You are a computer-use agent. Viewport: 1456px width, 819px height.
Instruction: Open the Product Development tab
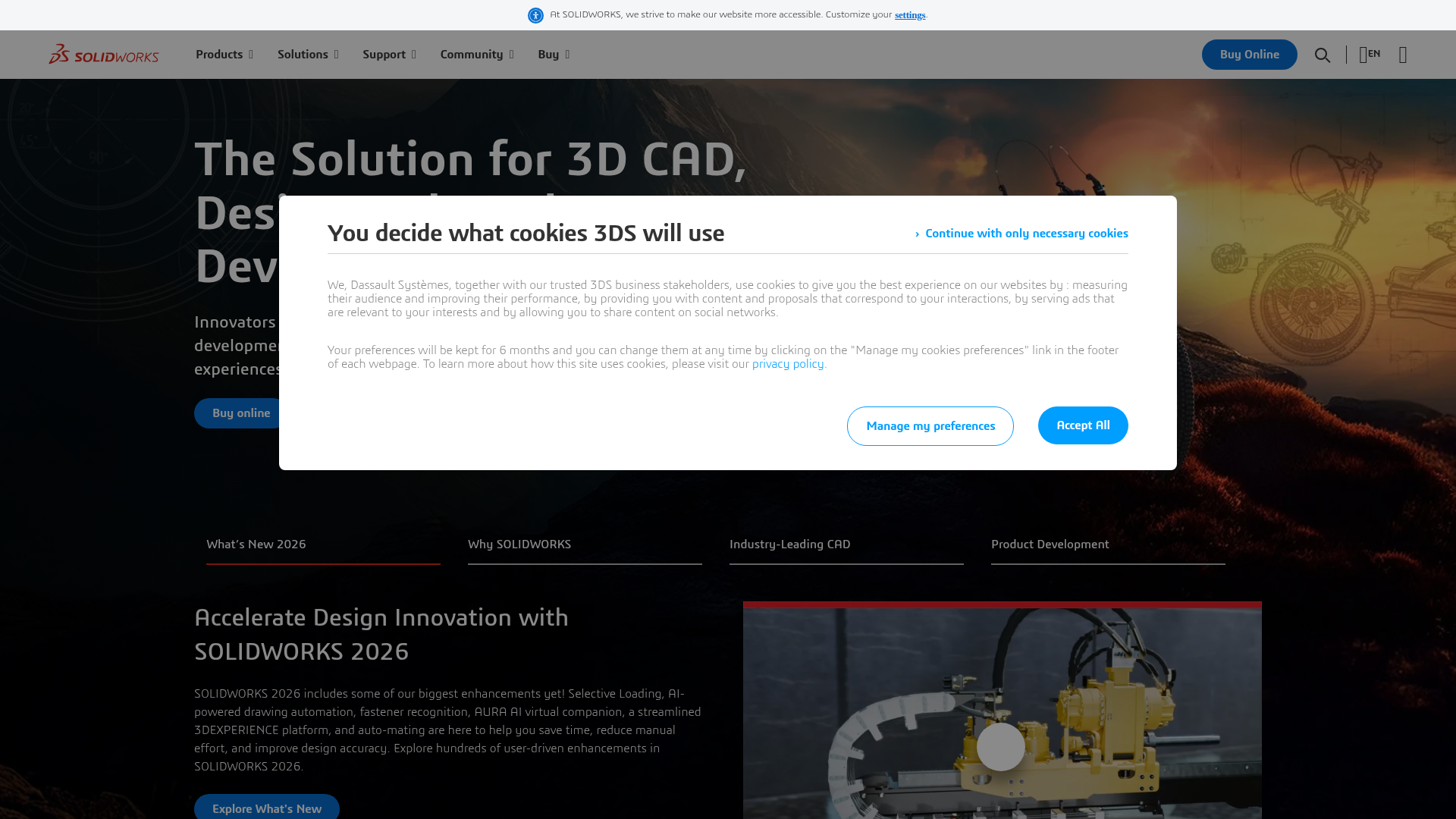point(1050,544)
